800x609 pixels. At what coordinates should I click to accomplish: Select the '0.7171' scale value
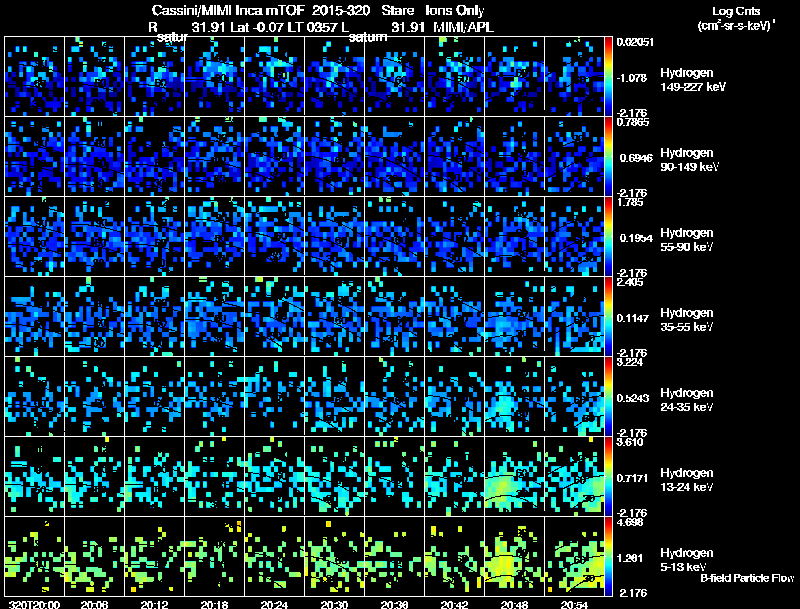pyautogui.click(x=633, y=478)
